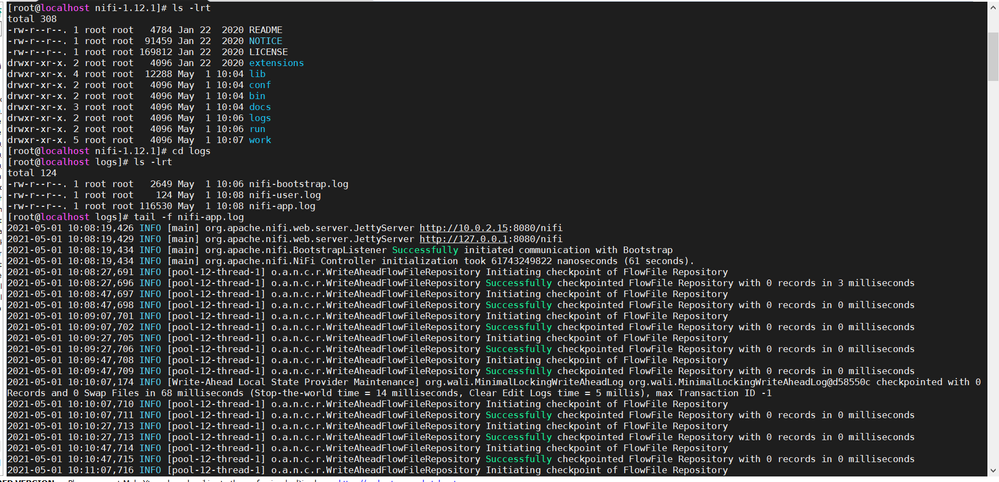This screenshot has width=999, height=482.
Task: Select the nifi-bootstrap.log file name
Action: [299, 184]
